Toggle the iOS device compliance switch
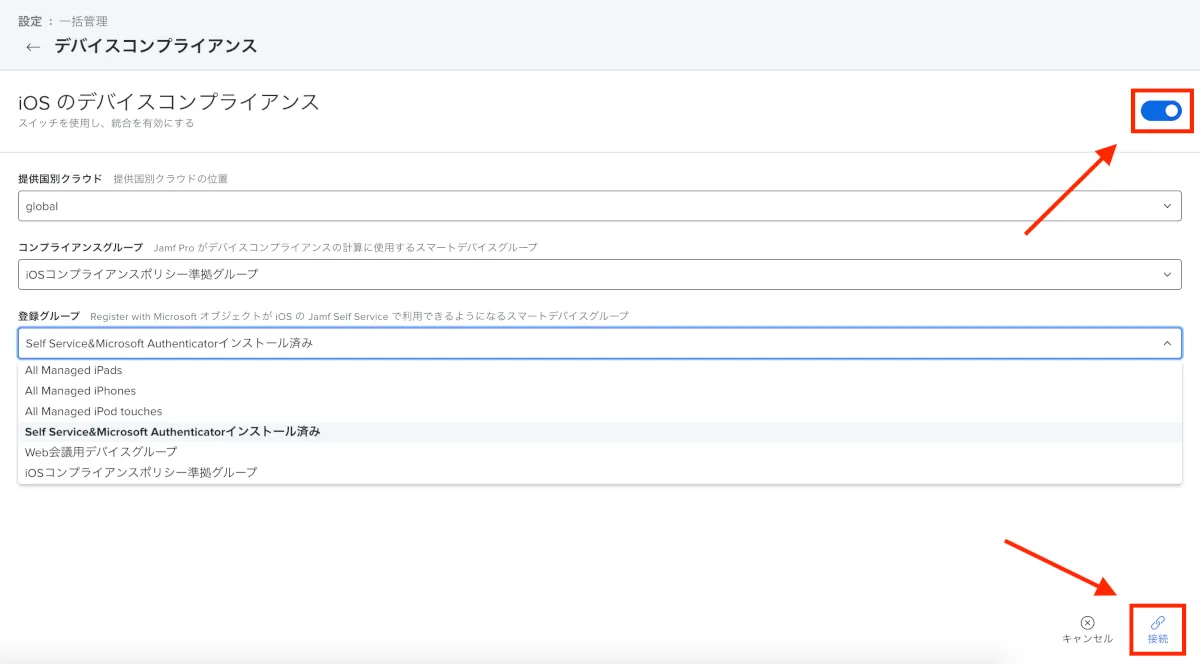The image size is (1200, 664). (x=1161, y=111)
